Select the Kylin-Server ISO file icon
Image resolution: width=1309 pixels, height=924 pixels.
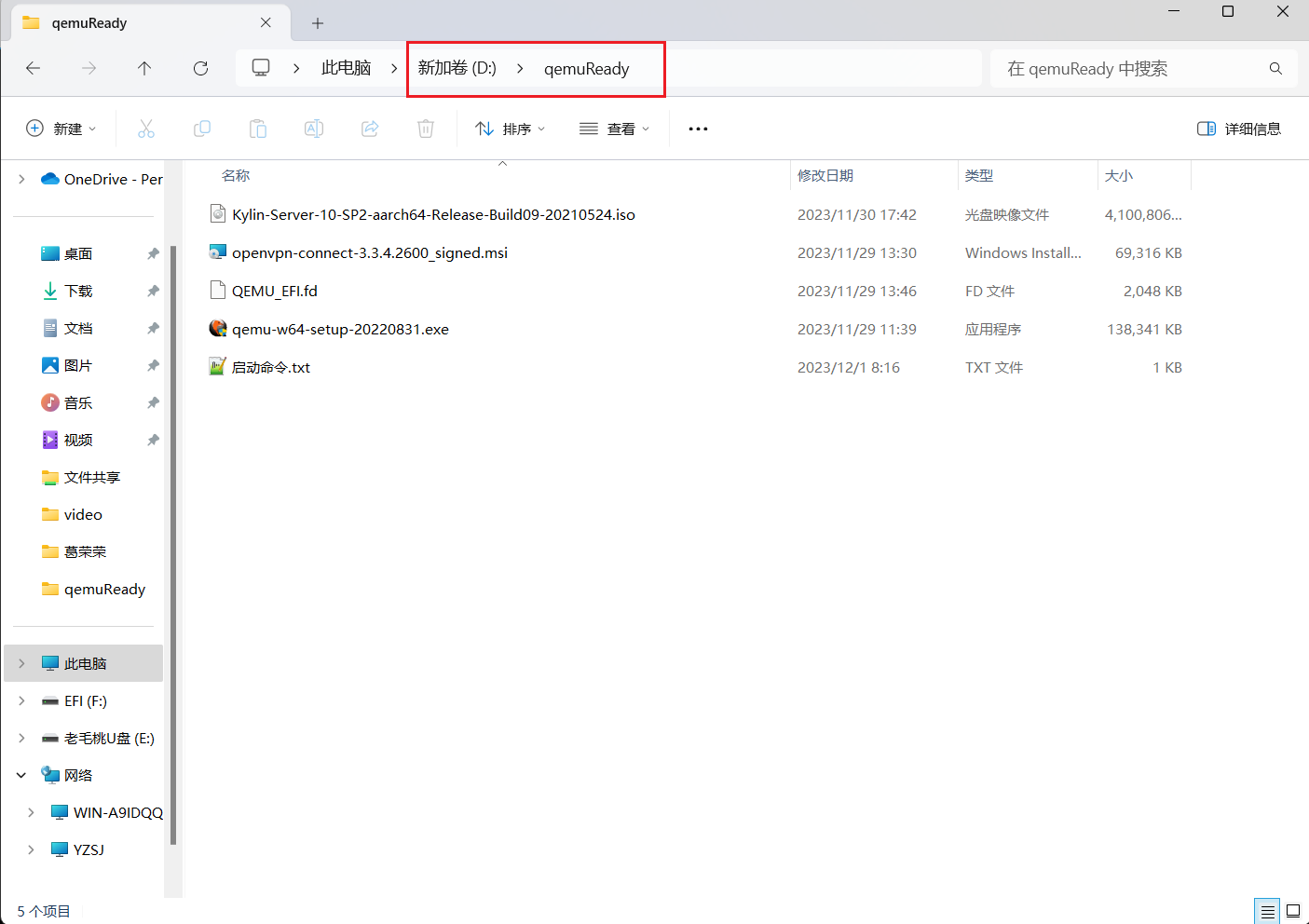[218, 214]
